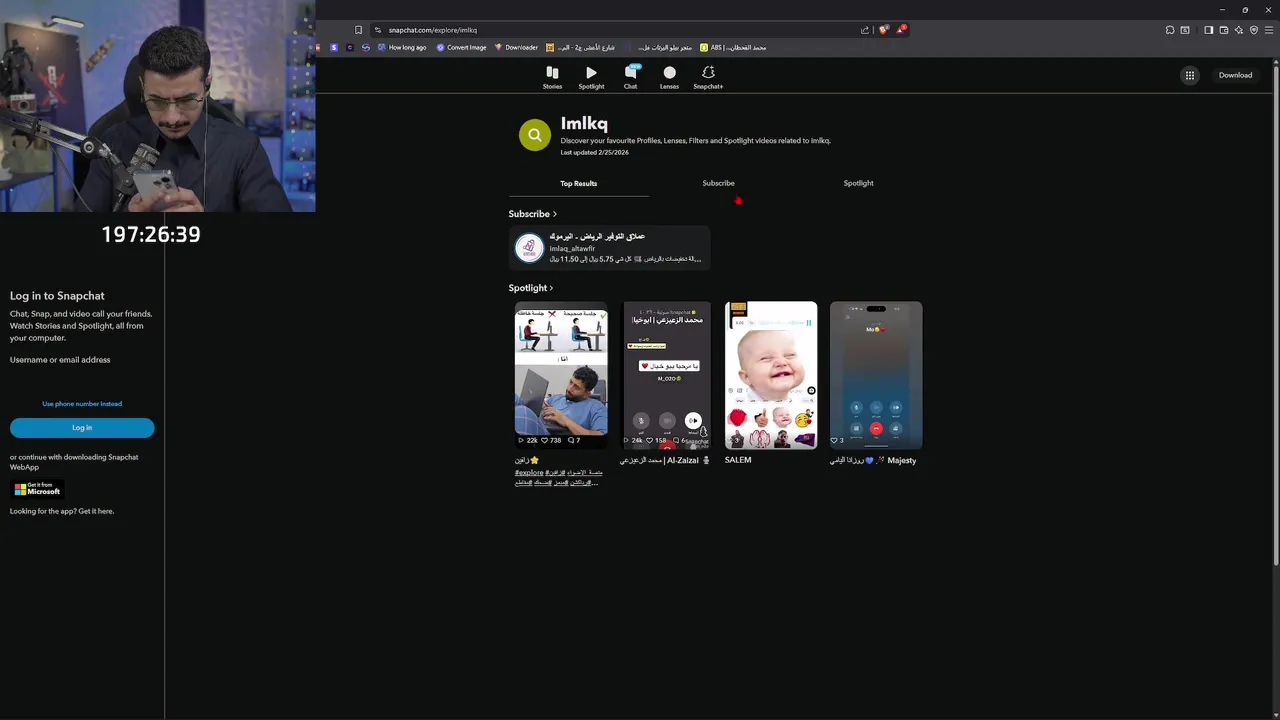Open the How long ago bookmark

(400, 47)
